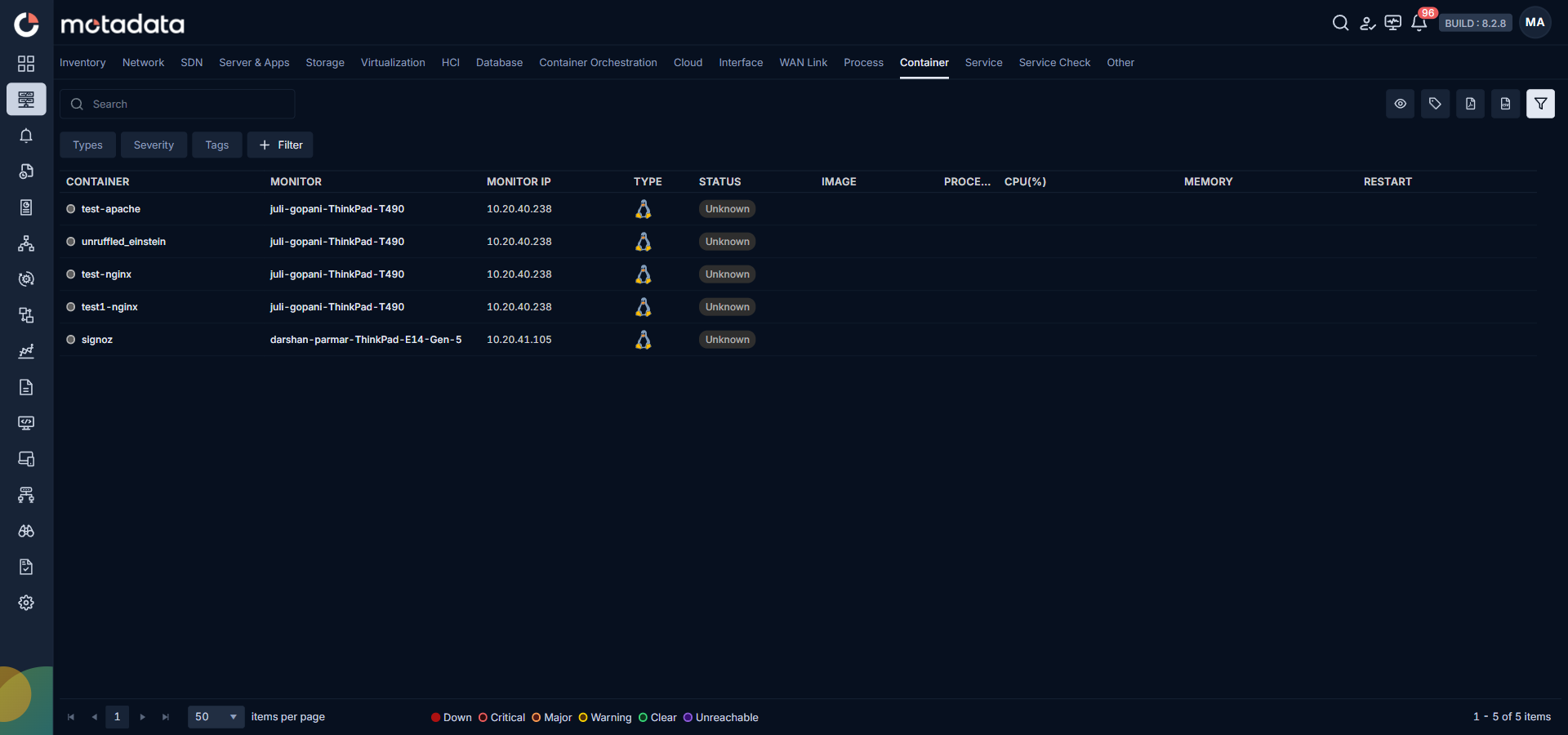This screenshot has height=735, width=1568.
Task: Open the test-apache container link
Action: [110, 209]
